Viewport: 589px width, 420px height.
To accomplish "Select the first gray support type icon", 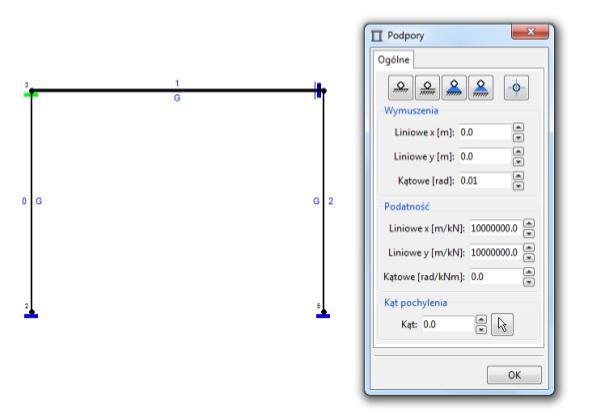I will (400, 88).
